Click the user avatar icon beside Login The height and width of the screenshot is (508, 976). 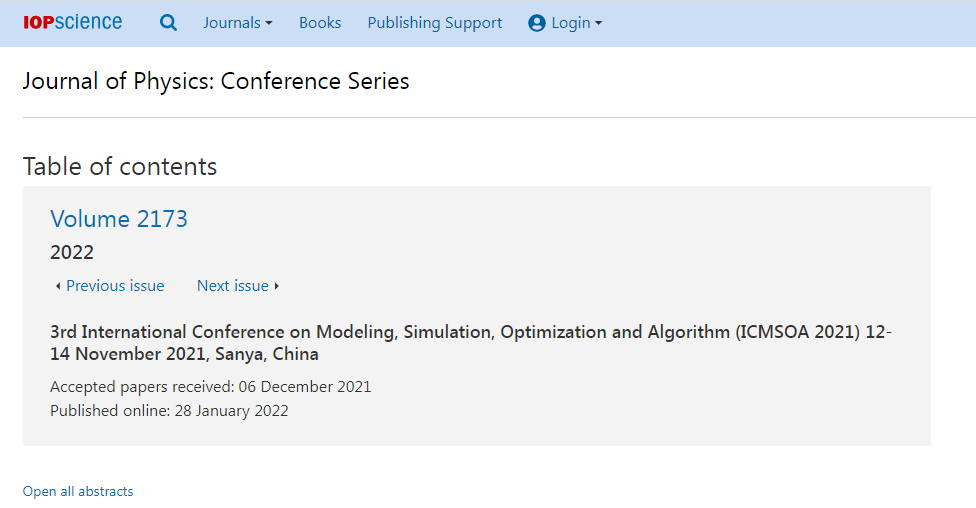coord(537,23)
